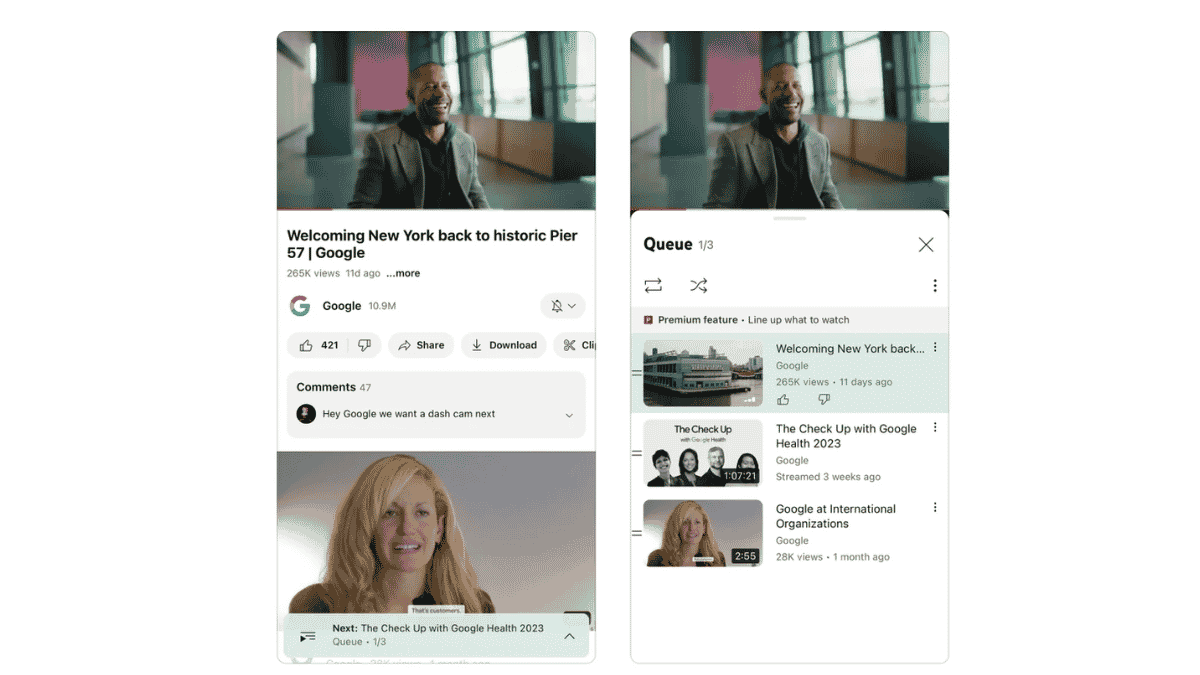Image resolution: width=1200 pixels, height=675 pixels.
Task: Tap 'Line up what to watch' text
Action: [x=799, y=320]
